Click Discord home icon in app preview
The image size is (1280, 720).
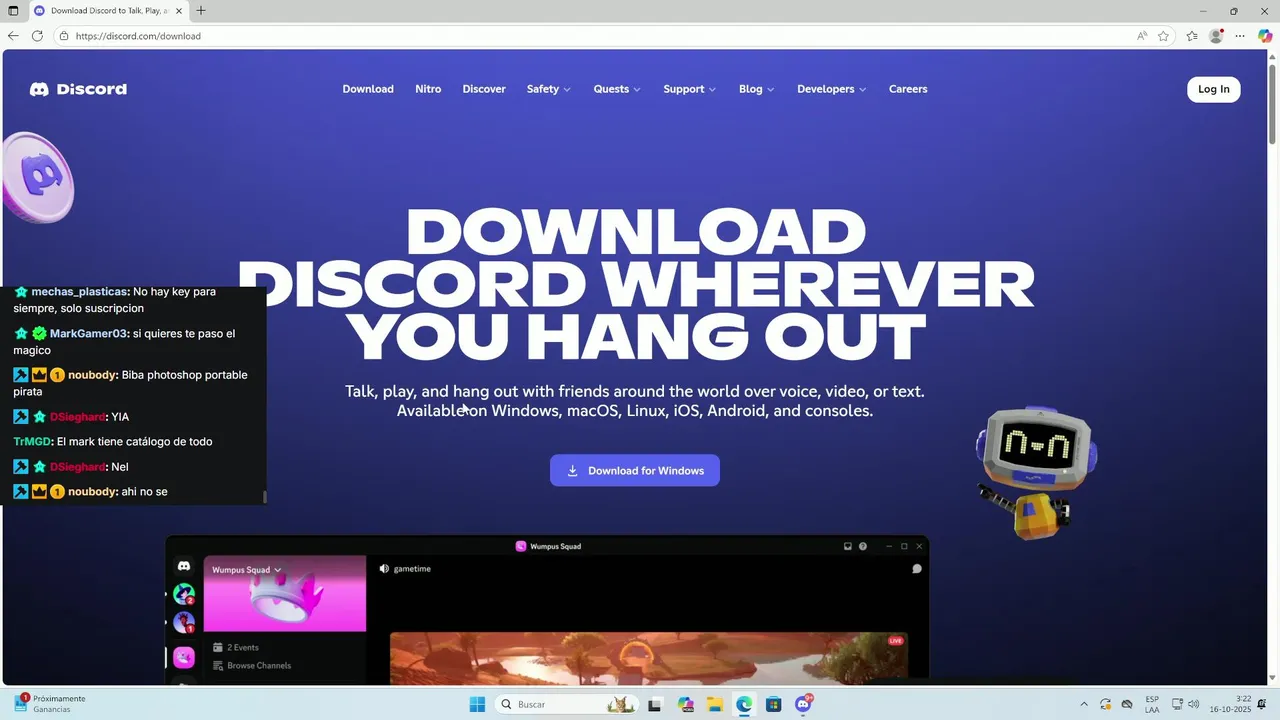click(184, 566)
